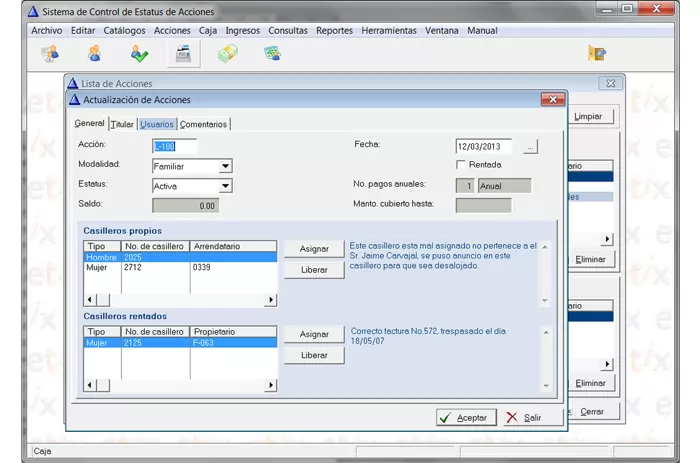Click the first toolbar icon with shield
This screenshot has height=463, width=700.
coord(50,54)
